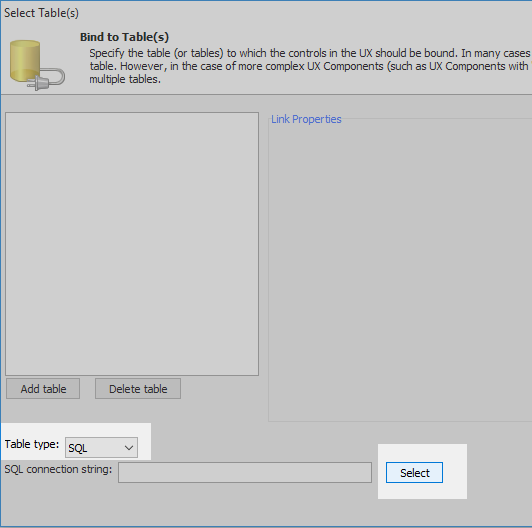The height and width of the screenshot is (528, 532).
Task: Click the Delete table button
Action: pos(138,389)
